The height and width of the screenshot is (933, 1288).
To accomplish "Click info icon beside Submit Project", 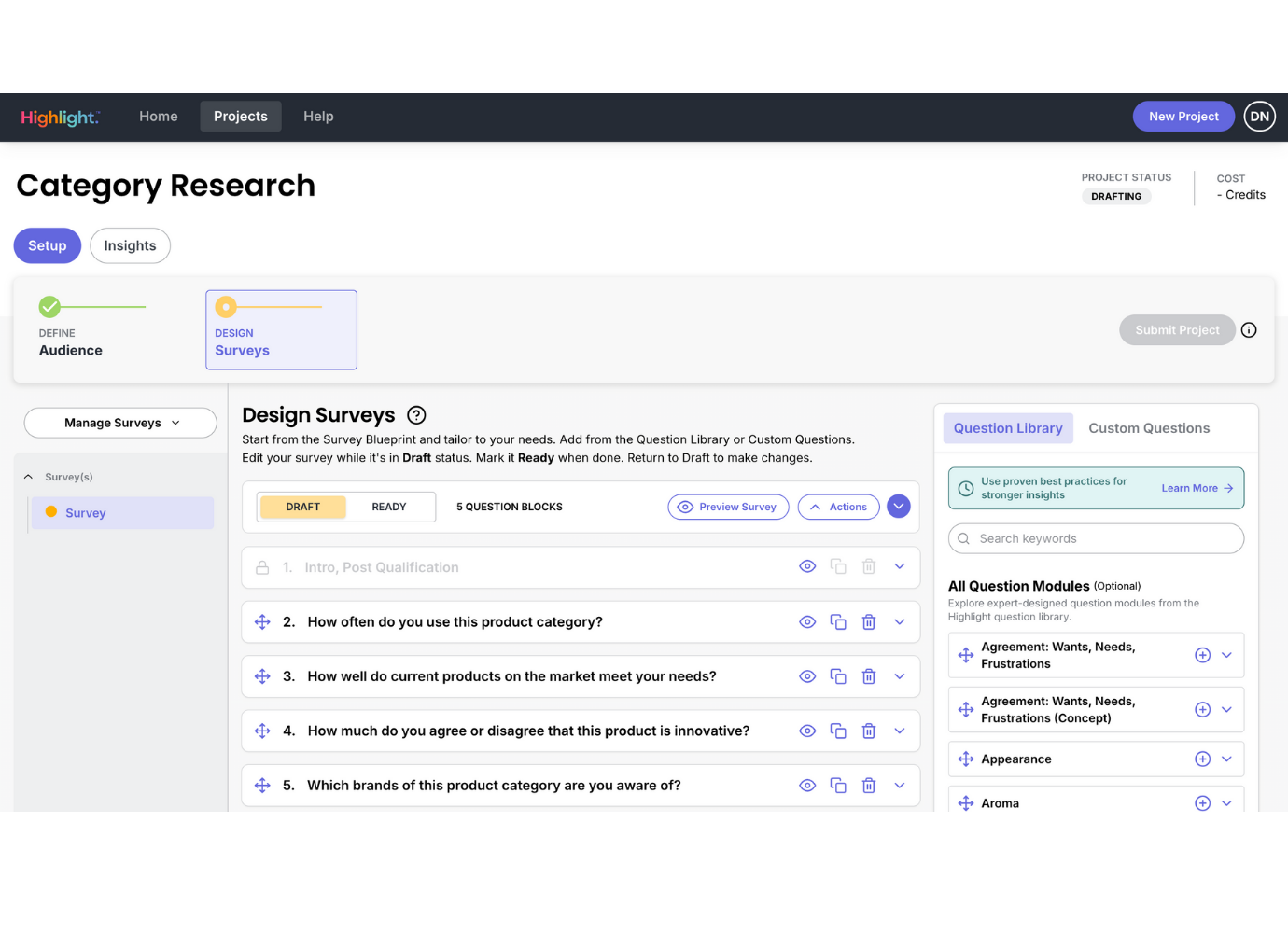I will coord(1249,330).
